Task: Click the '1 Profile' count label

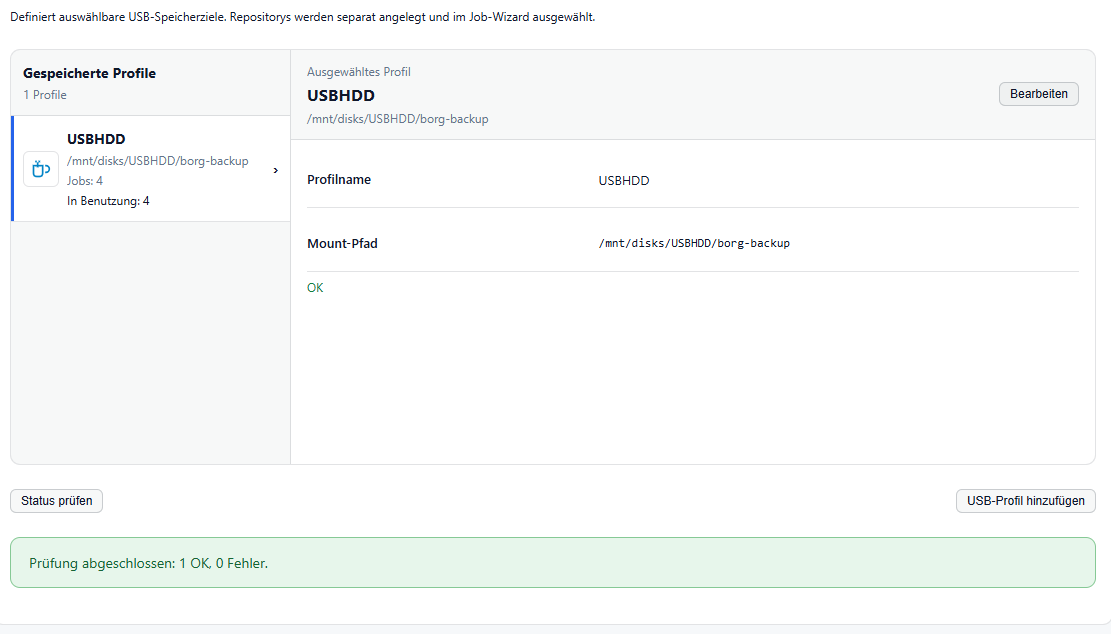Action: click(x=45, y=95)
